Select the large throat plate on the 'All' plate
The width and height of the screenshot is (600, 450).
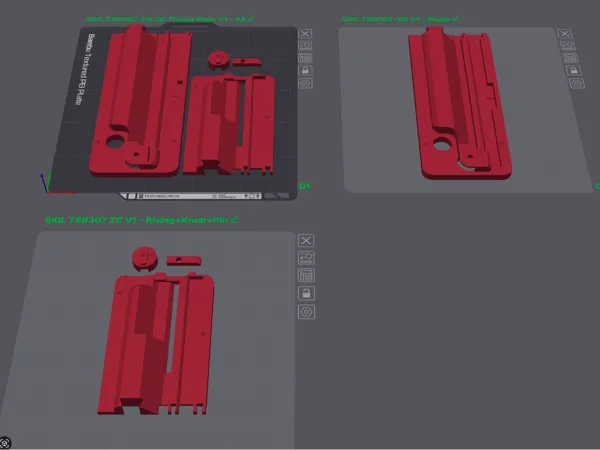click(x=140, y=100)
